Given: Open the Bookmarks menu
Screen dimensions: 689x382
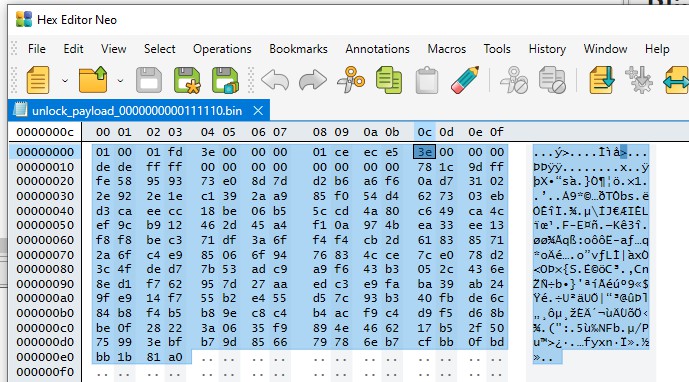Looking at the screenshot, I should 298,49.
